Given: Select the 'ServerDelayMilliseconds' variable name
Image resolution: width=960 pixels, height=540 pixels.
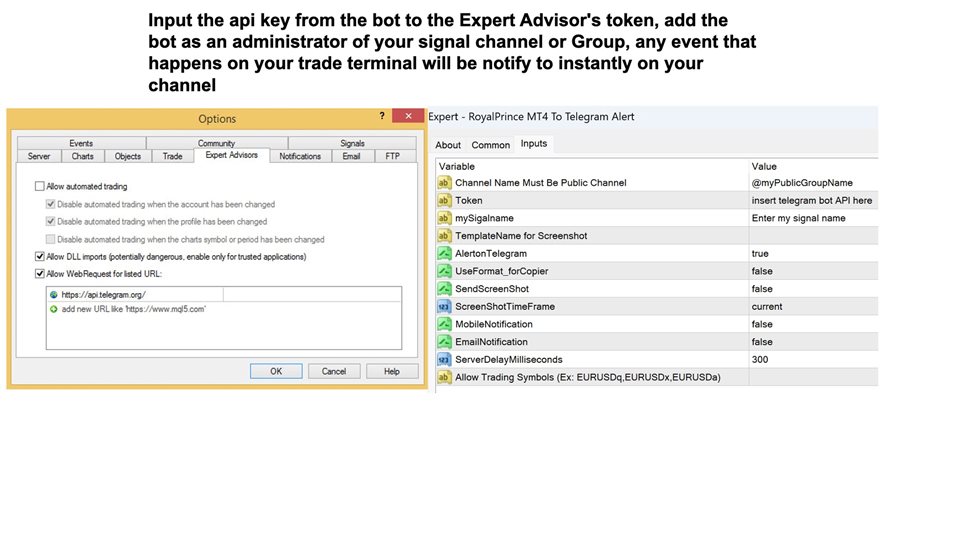Looking at the screenshot, I should tap(509, 360).
